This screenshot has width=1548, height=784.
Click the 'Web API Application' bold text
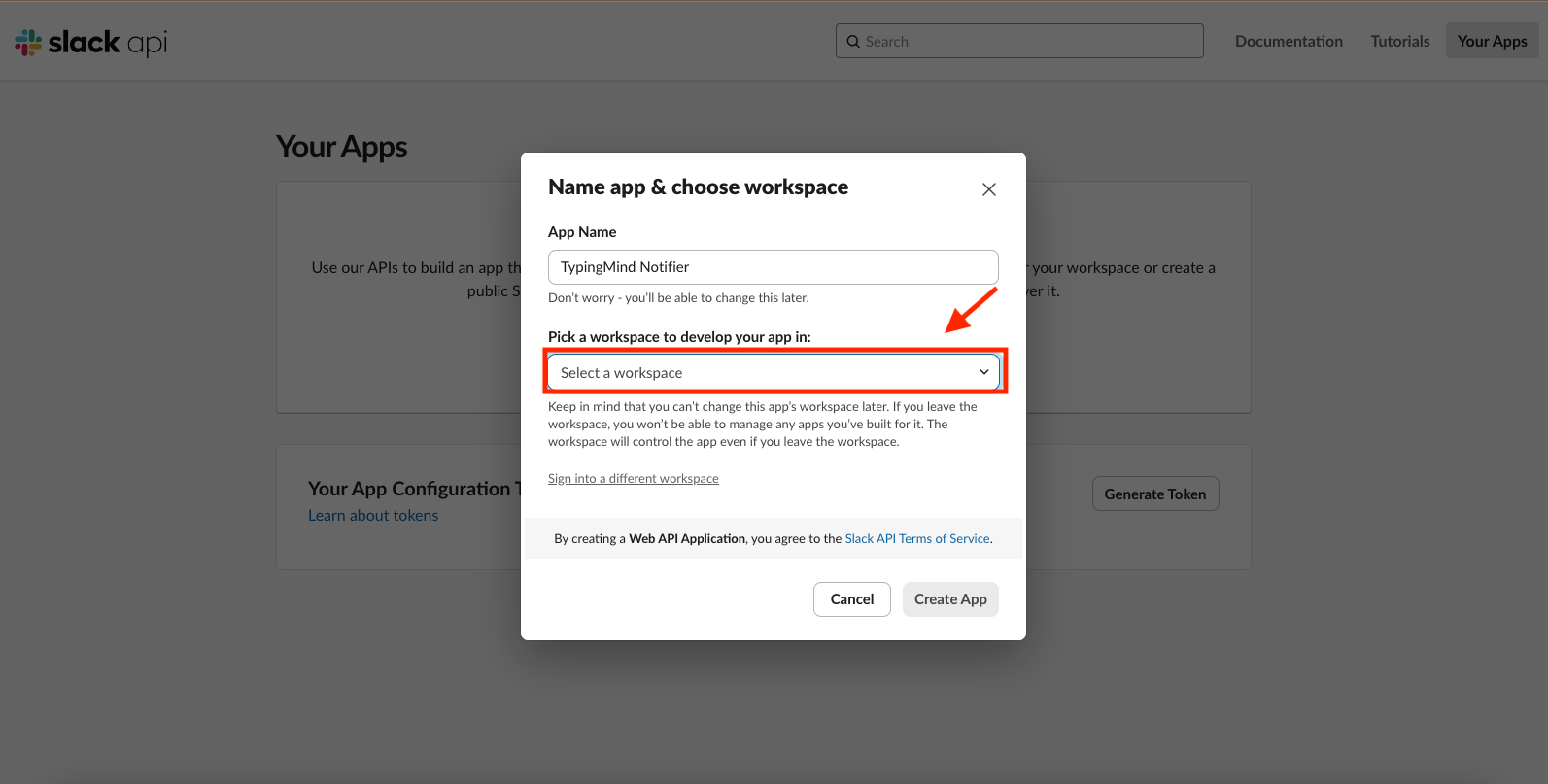point(687,538)
